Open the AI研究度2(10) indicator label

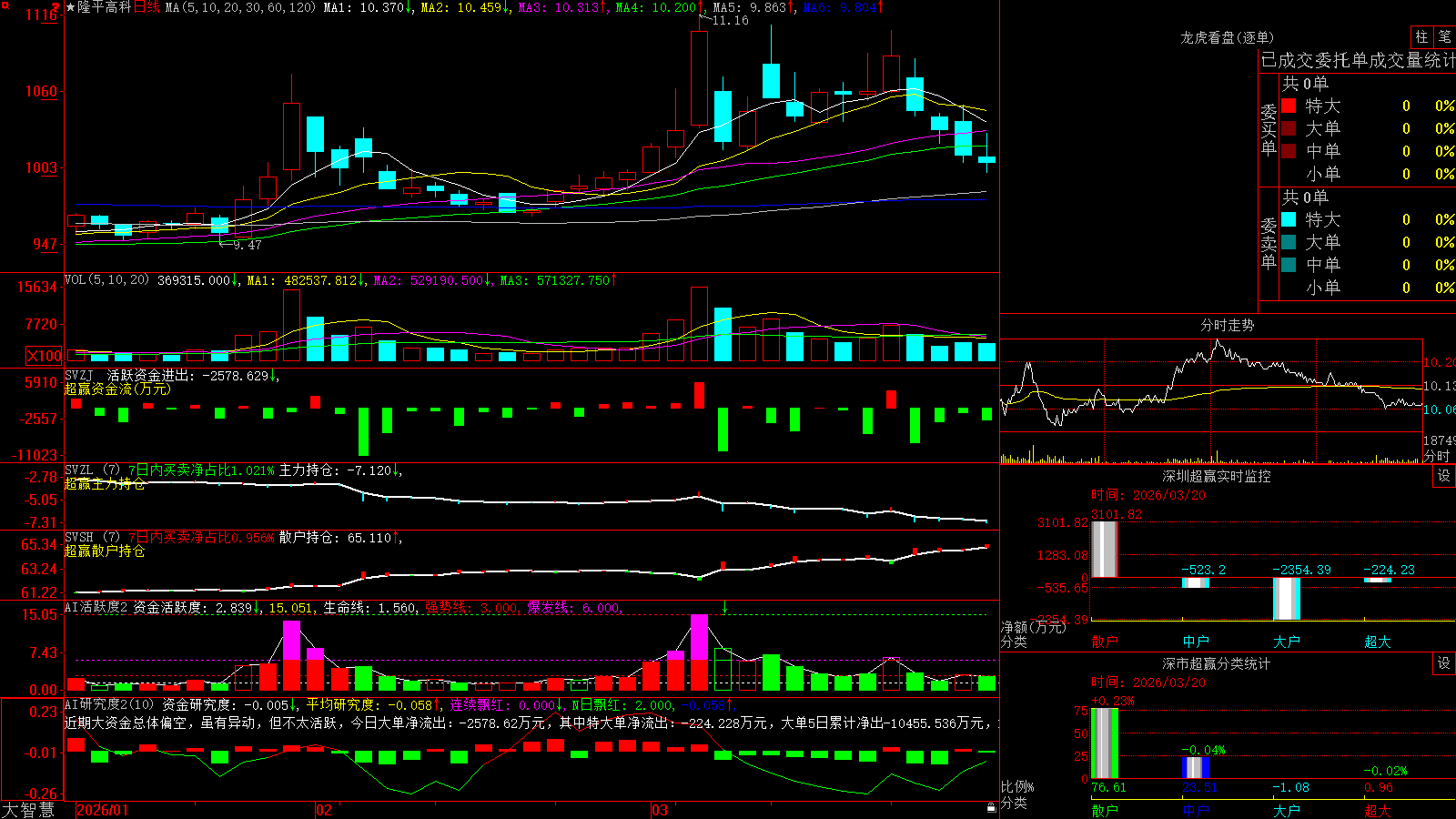pos(109,704)
